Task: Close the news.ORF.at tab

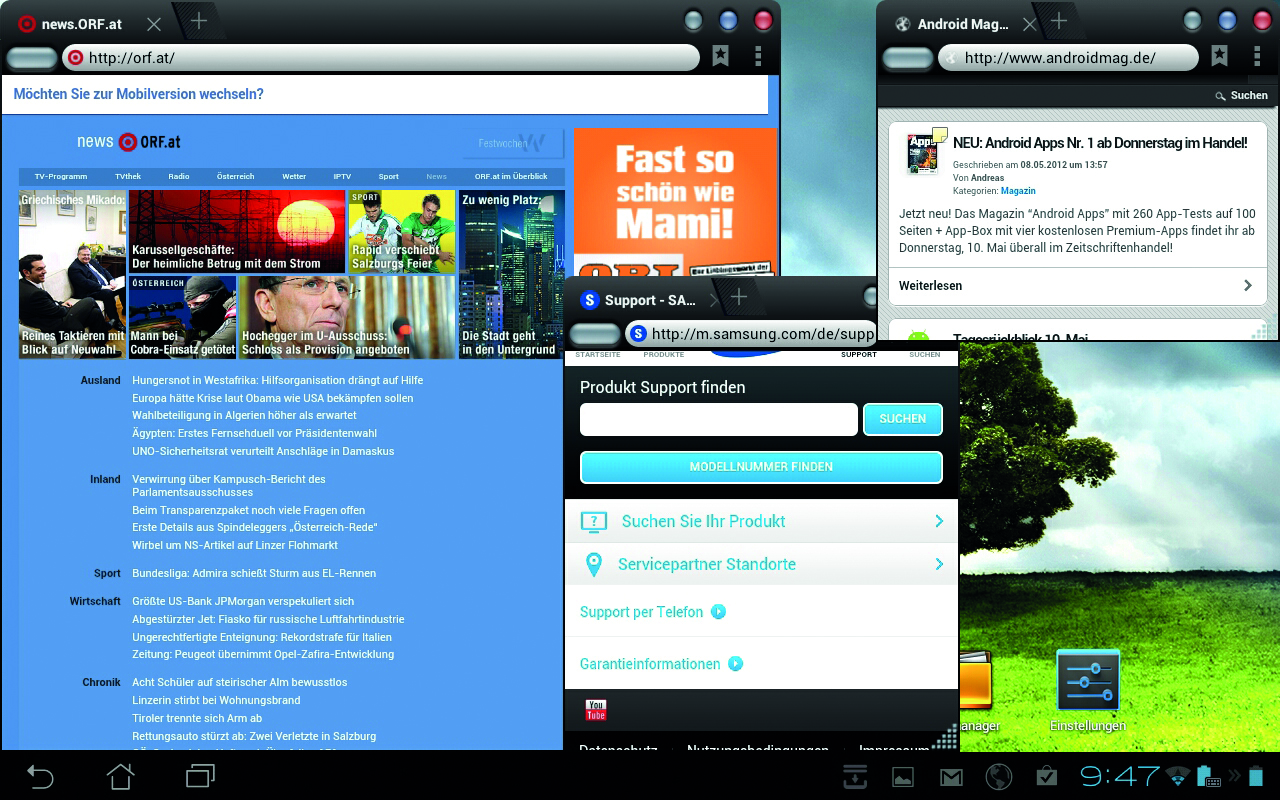Action: [x=153, y=23]
